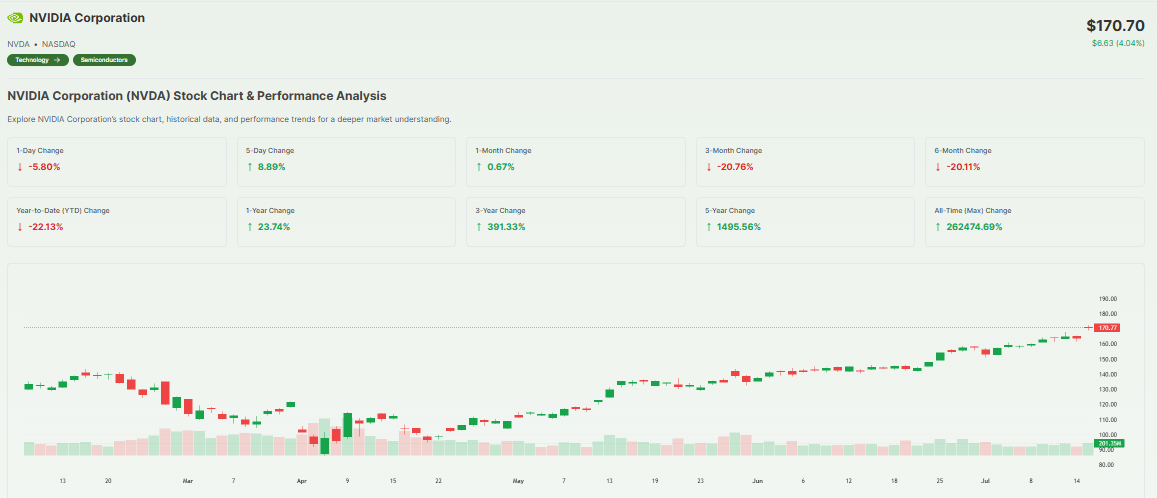Click the 18 date label on time axis
The height and width of the screenshot is (498, 1157).
click(x=894, y=480)
